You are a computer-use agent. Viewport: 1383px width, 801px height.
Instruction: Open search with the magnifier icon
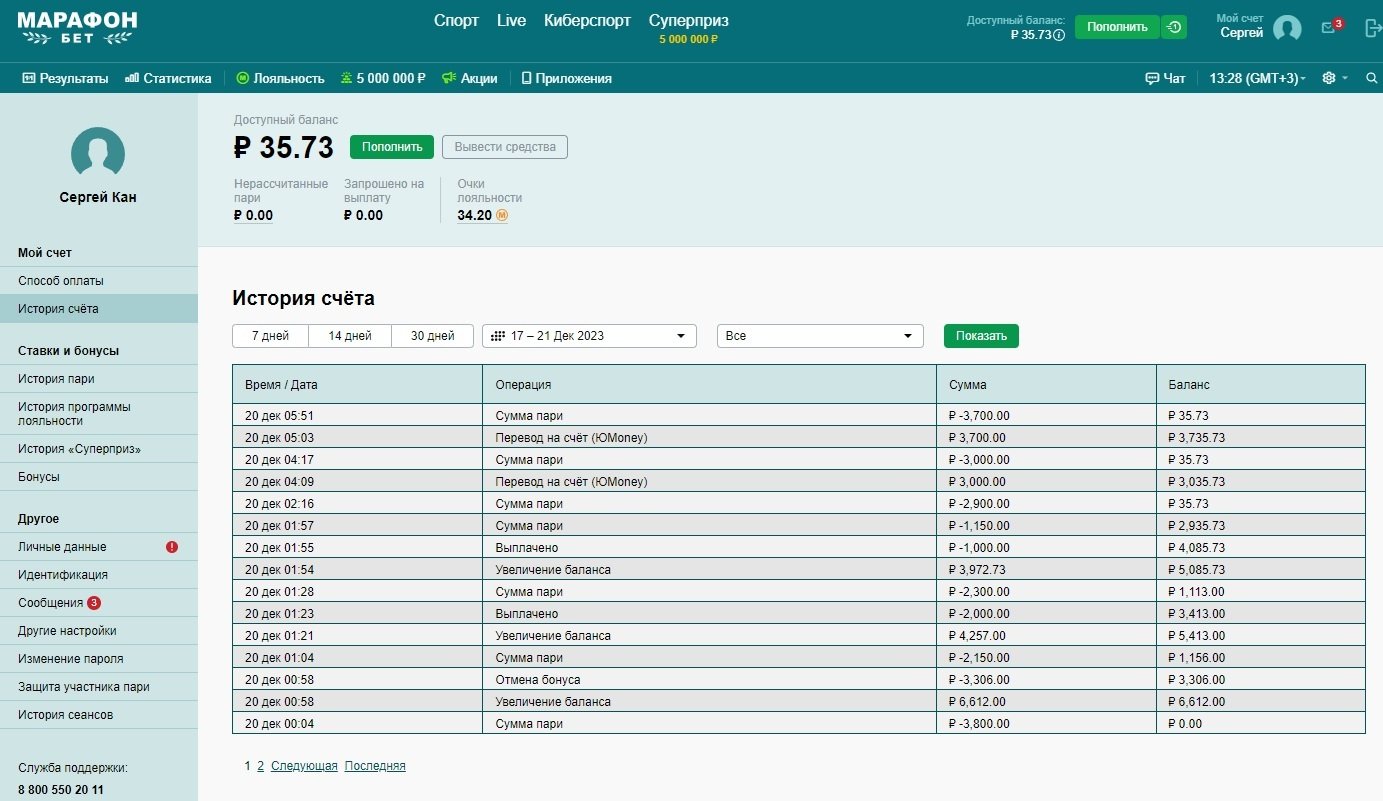pos(1371,78)
